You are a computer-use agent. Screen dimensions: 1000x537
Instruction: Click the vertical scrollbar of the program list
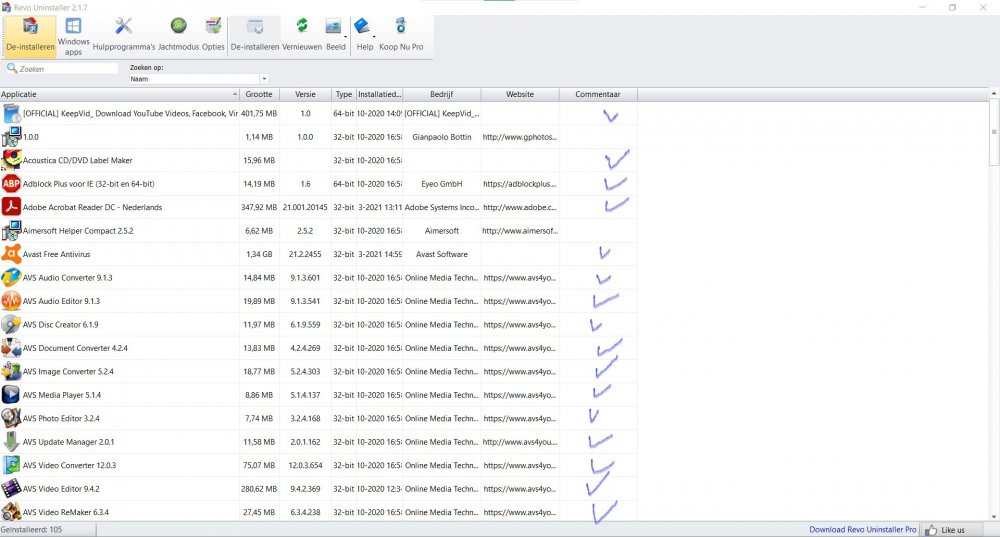coord(993,300)
